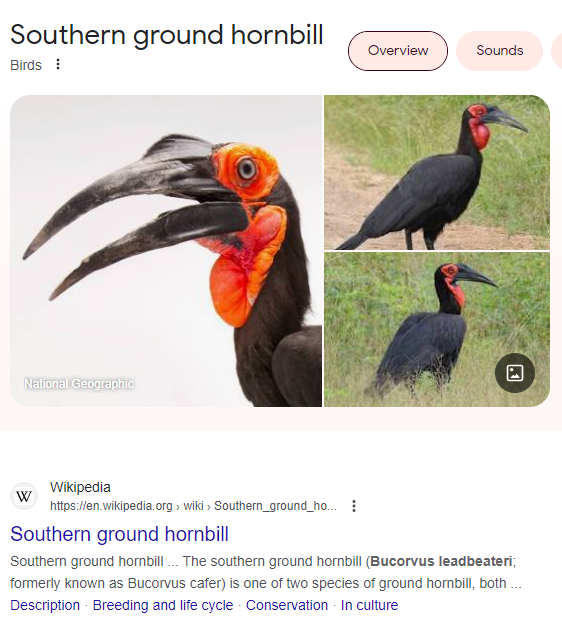Click the image gallery icon on the bottom photo
Image resolution: width=562 pixels, height=627 pixels.
click(514, 373)
